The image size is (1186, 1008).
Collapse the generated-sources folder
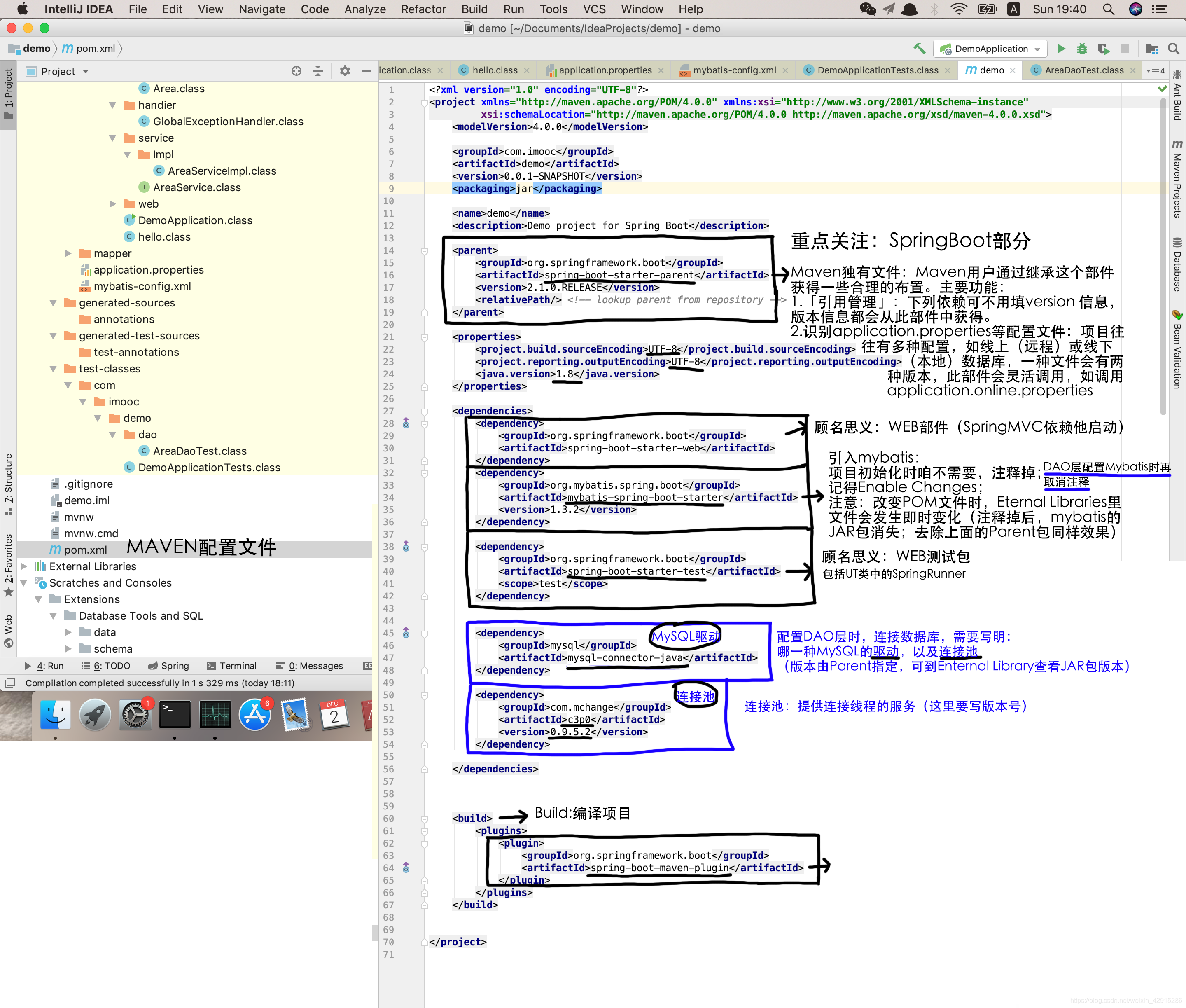click(x=53, y=303)
